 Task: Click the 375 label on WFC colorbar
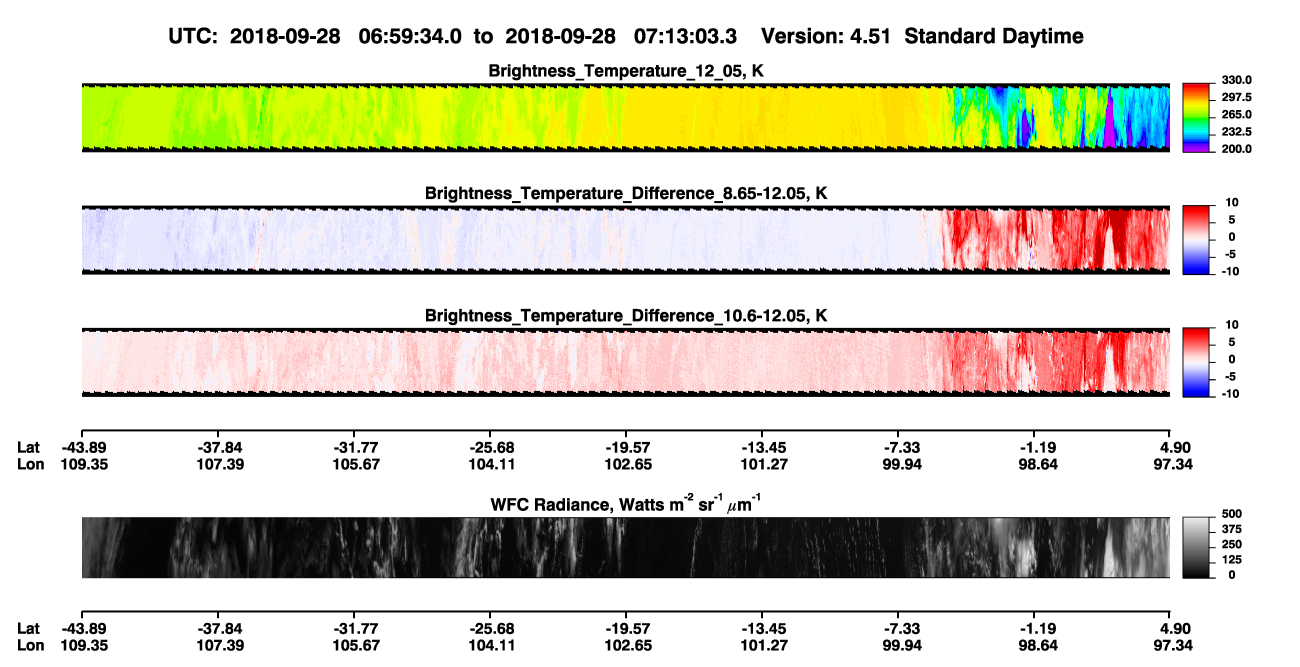pyautogui.click(x=1230, y=531)
